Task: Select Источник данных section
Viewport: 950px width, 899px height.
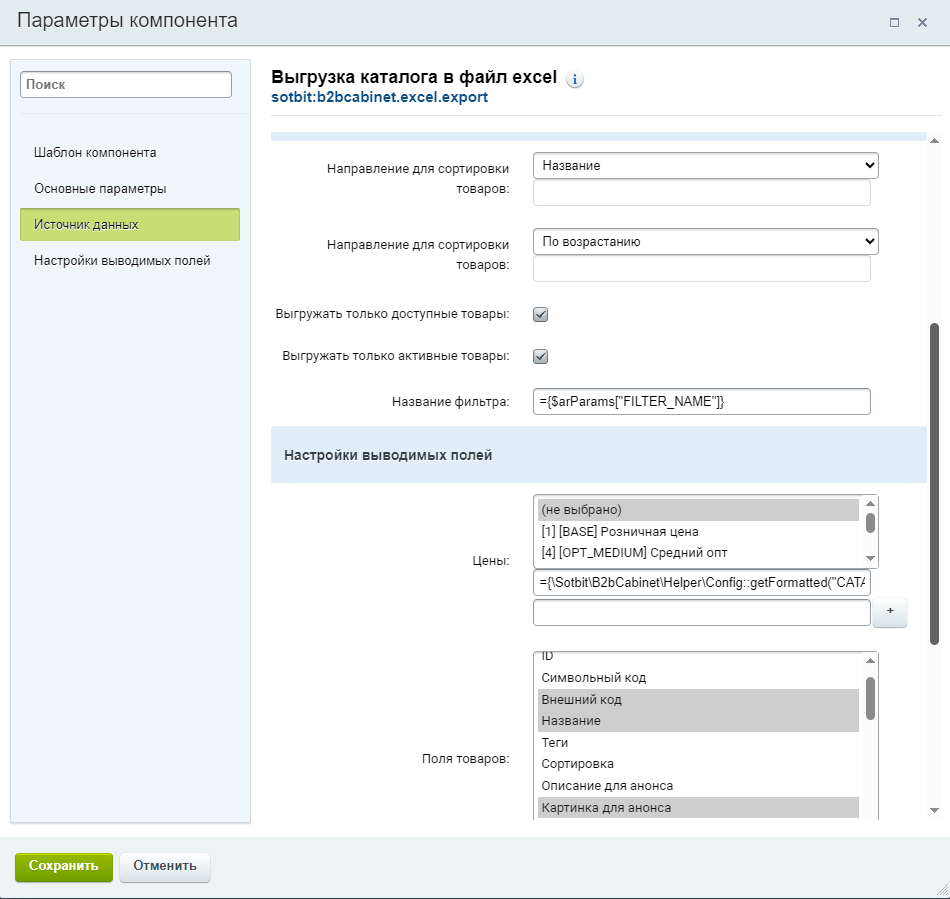Action: (x=130, y=224)
